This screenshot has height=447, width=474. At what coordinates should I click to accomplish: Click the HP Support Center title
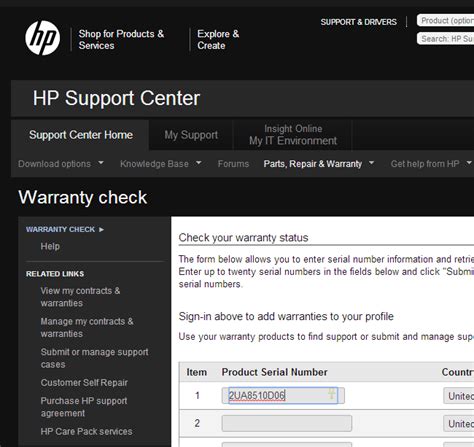pos(116,98)
